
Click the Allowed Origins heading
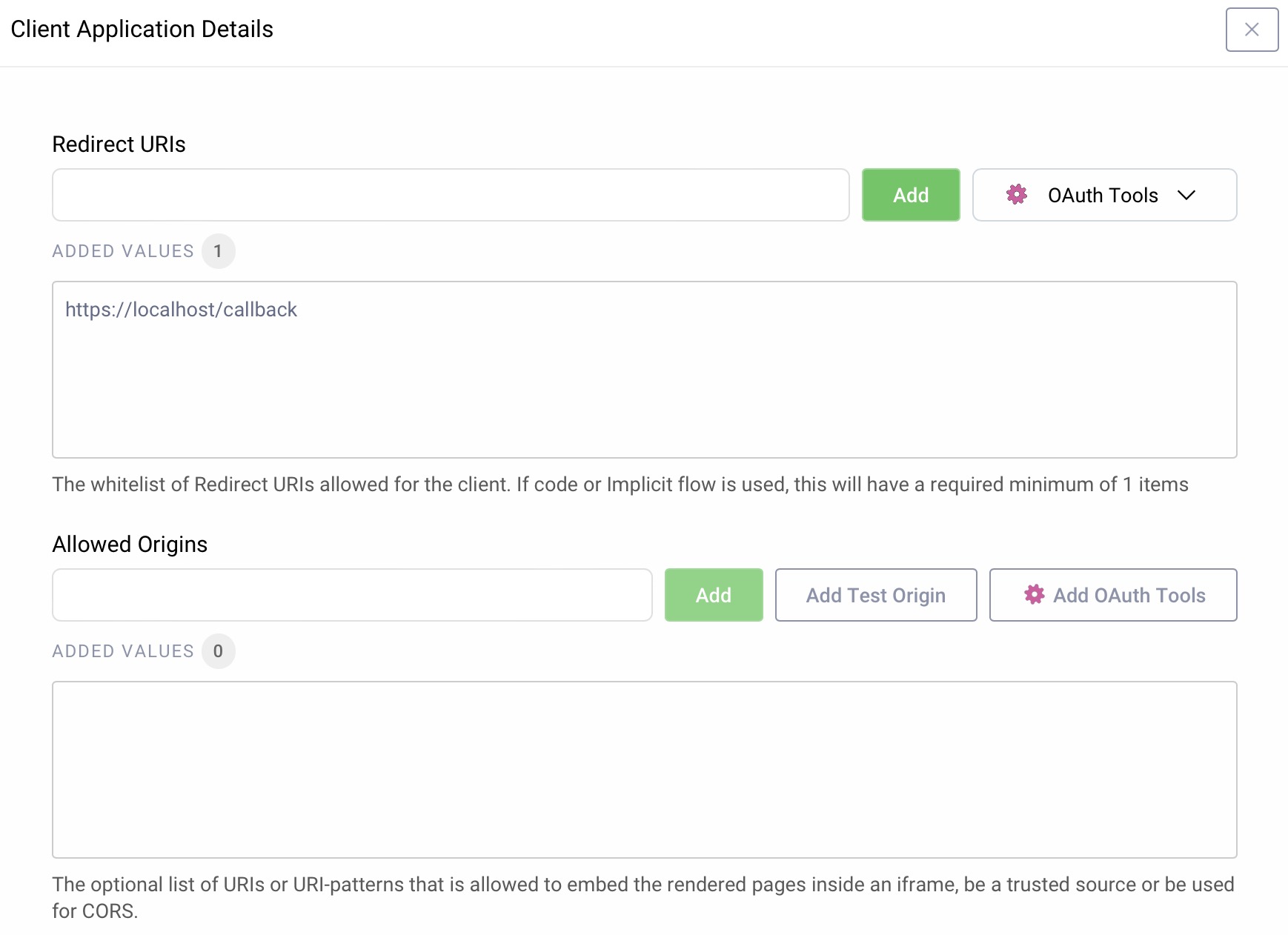[x=130, y=545]
